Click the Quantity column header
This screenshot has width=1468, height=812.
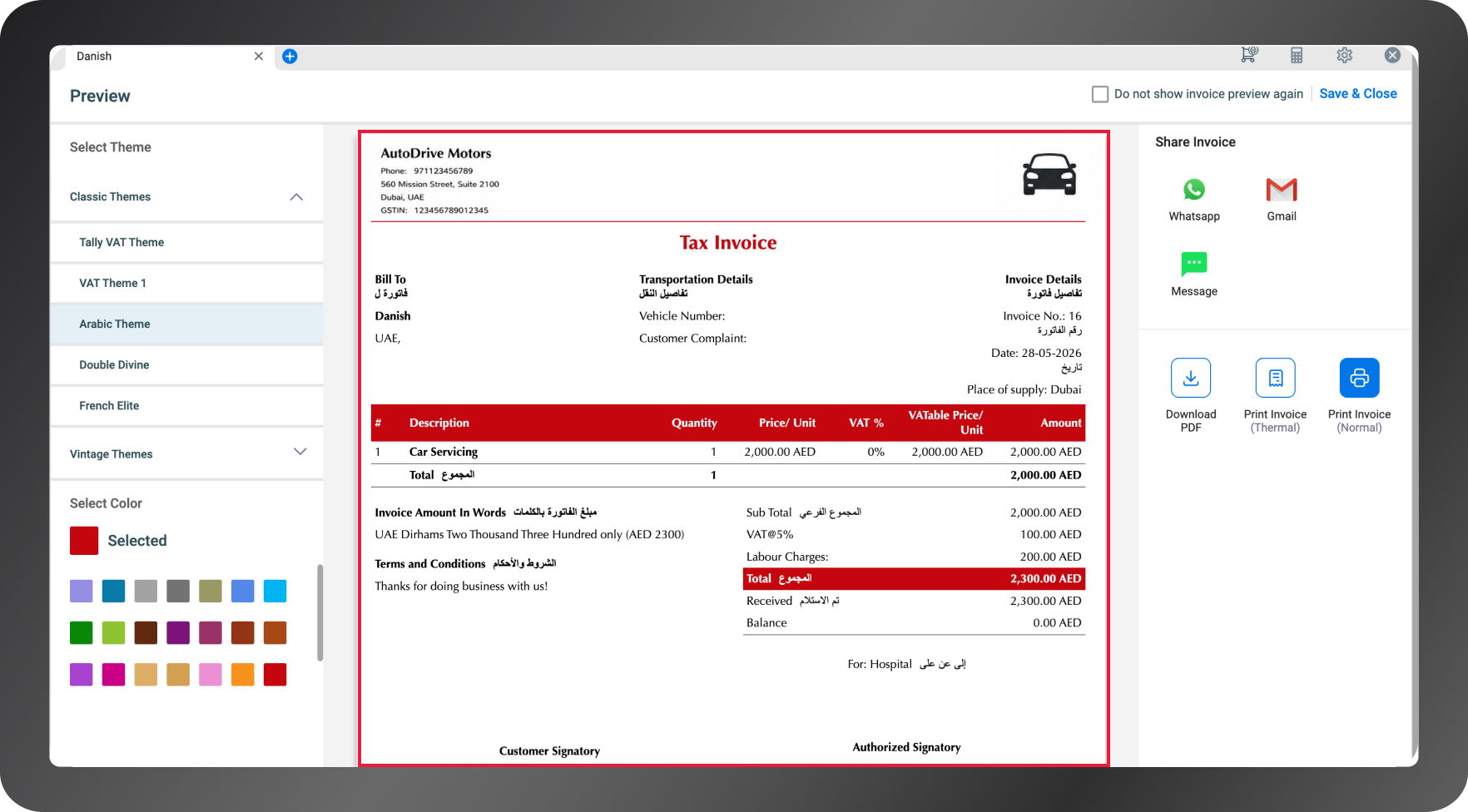(694, 423)
